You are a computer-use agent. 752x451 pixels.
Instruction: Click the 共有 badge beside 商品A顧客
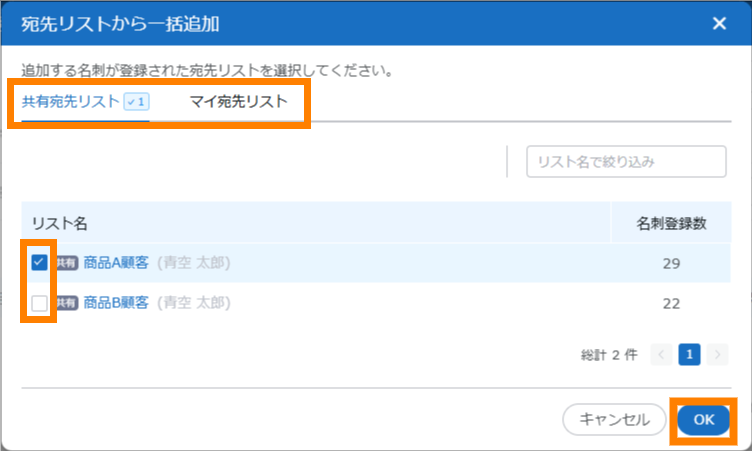tap(67, 263)
